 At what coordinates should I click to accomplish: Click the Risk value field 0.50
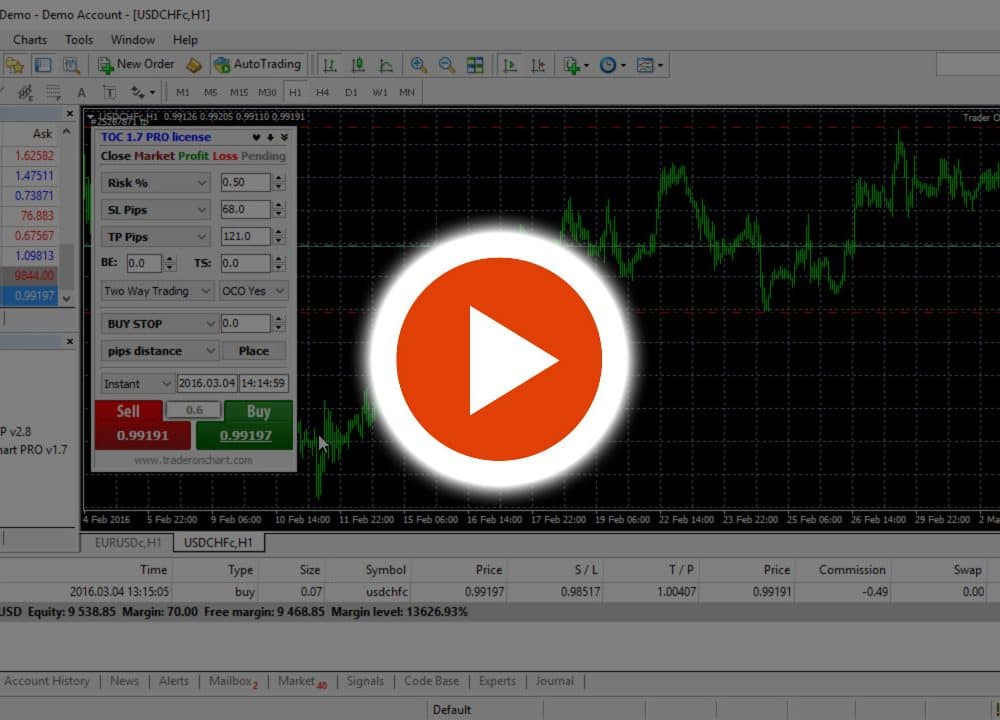[x=246, y=182]
